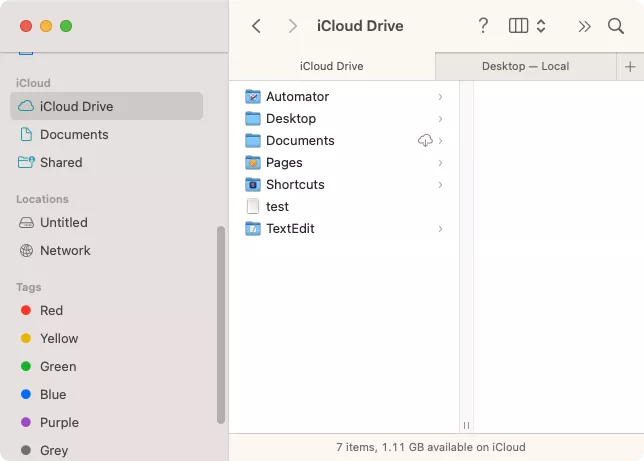The width and height of the screenshot is (644, 461).
Task: Open the Finder search magnifier
Action: (616, 26)
